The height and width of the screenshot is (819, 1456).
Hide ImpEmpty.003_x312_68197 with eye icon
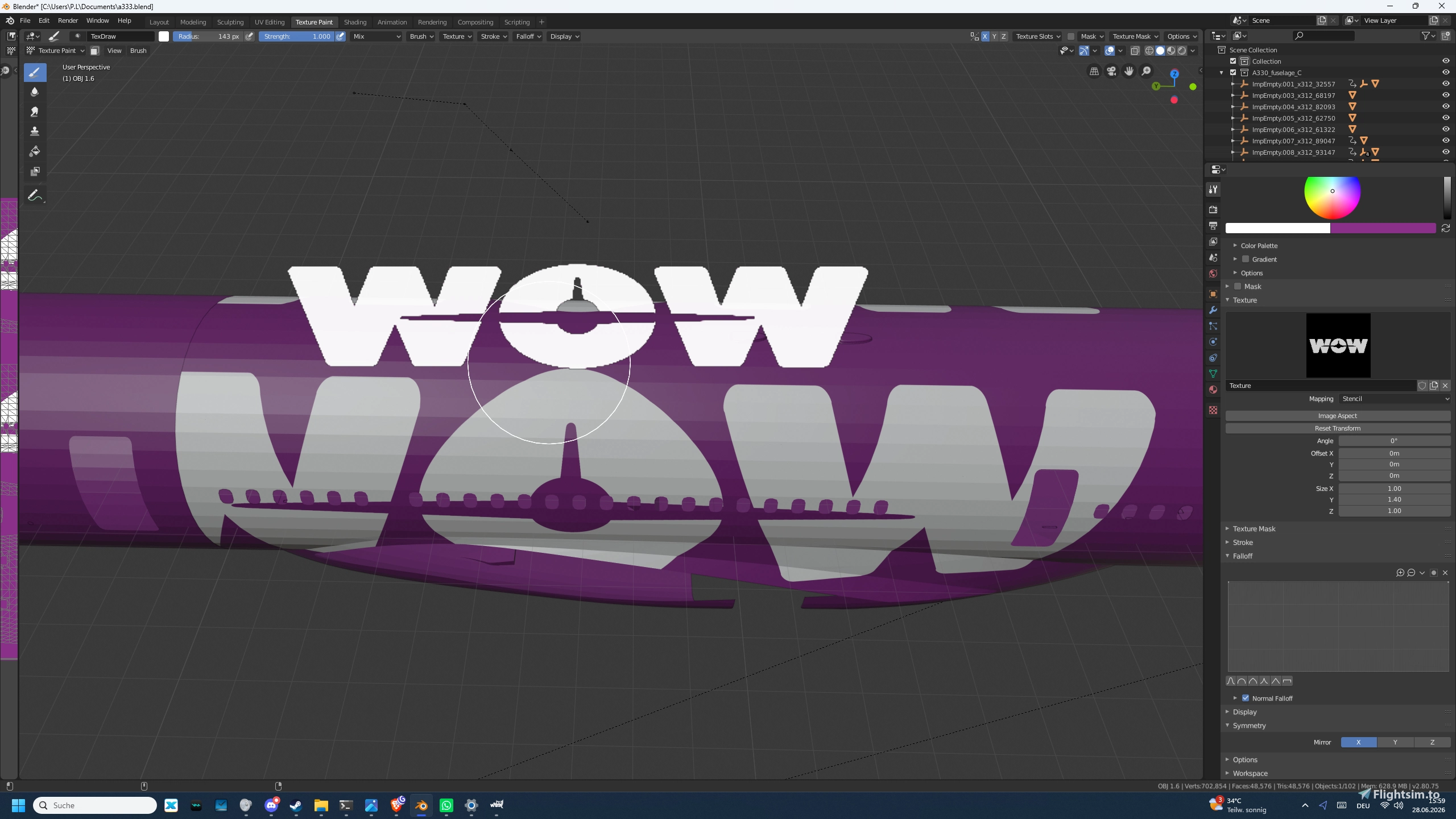point(1446,95)
